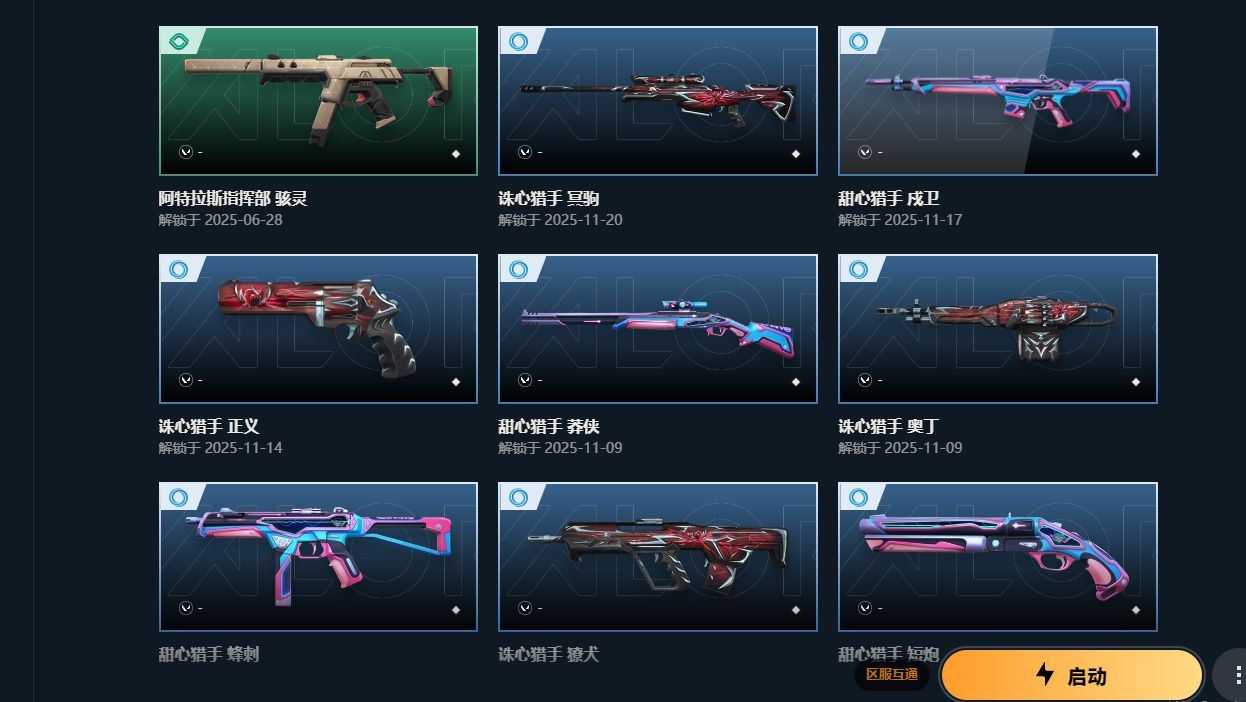Select the 甜心猎手 蜂刺 SMG skin thumbnail
This screenshot has height=702, width=1246.
pos(318,557)
